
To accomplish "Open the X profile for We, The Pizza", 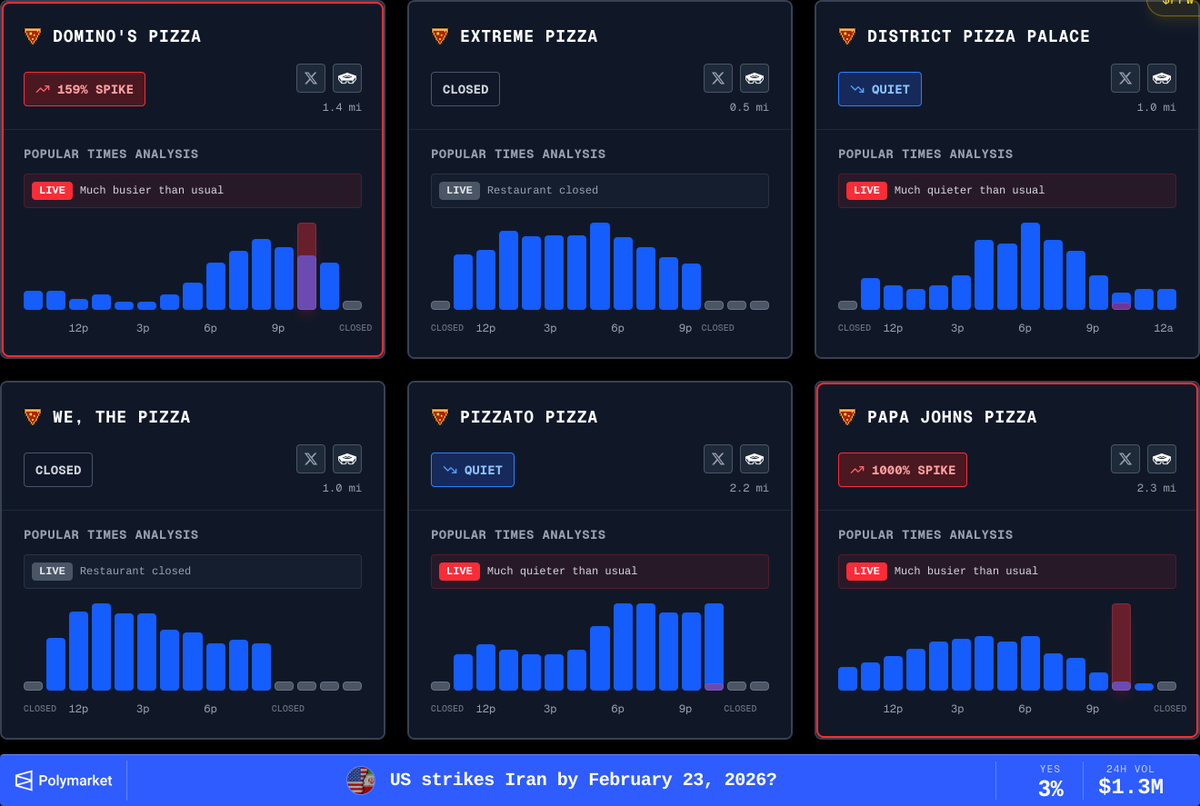I will click(x=310, y=459).
